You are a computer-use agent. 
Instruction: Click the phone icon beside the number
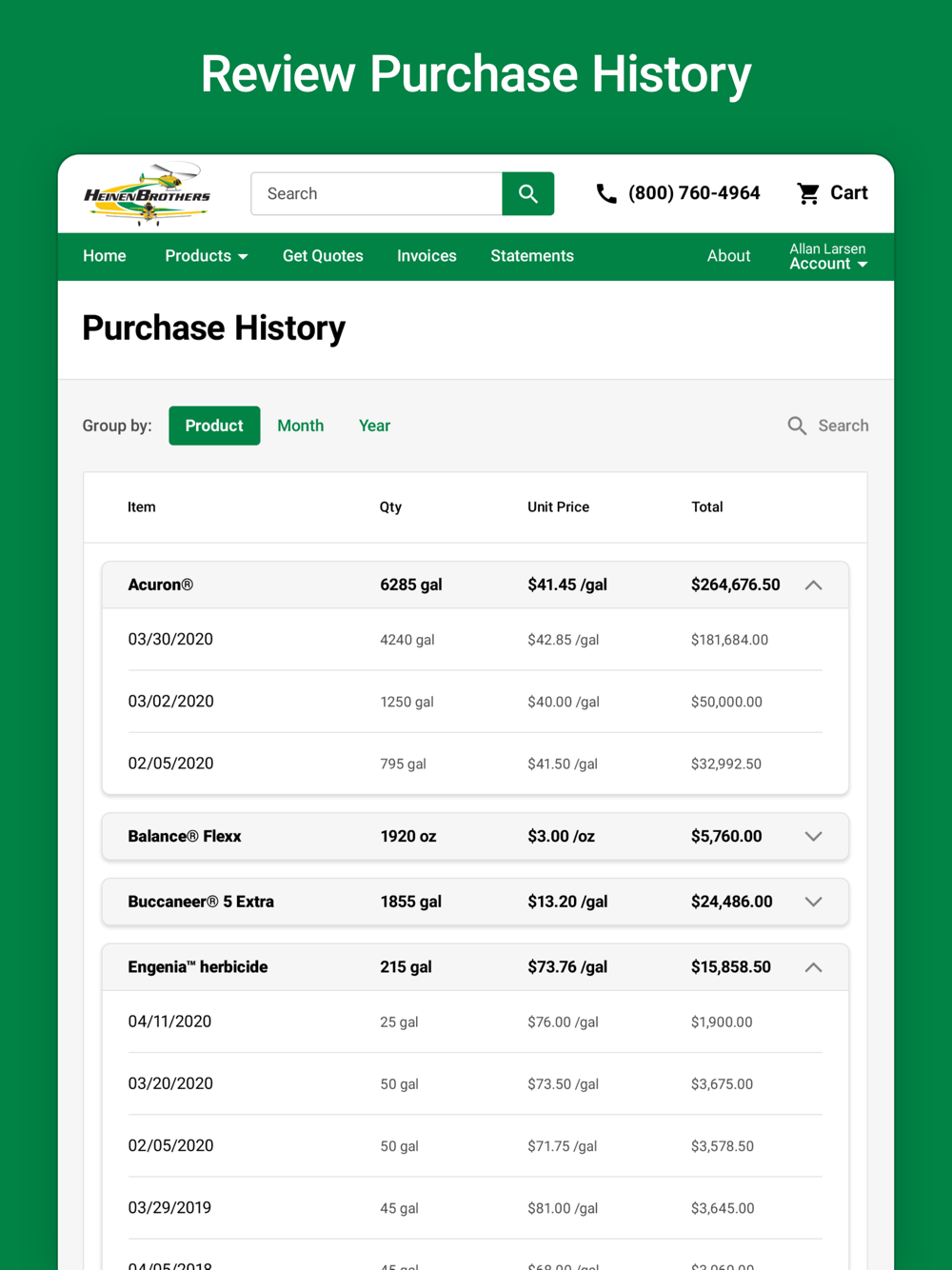pos(606,193)
